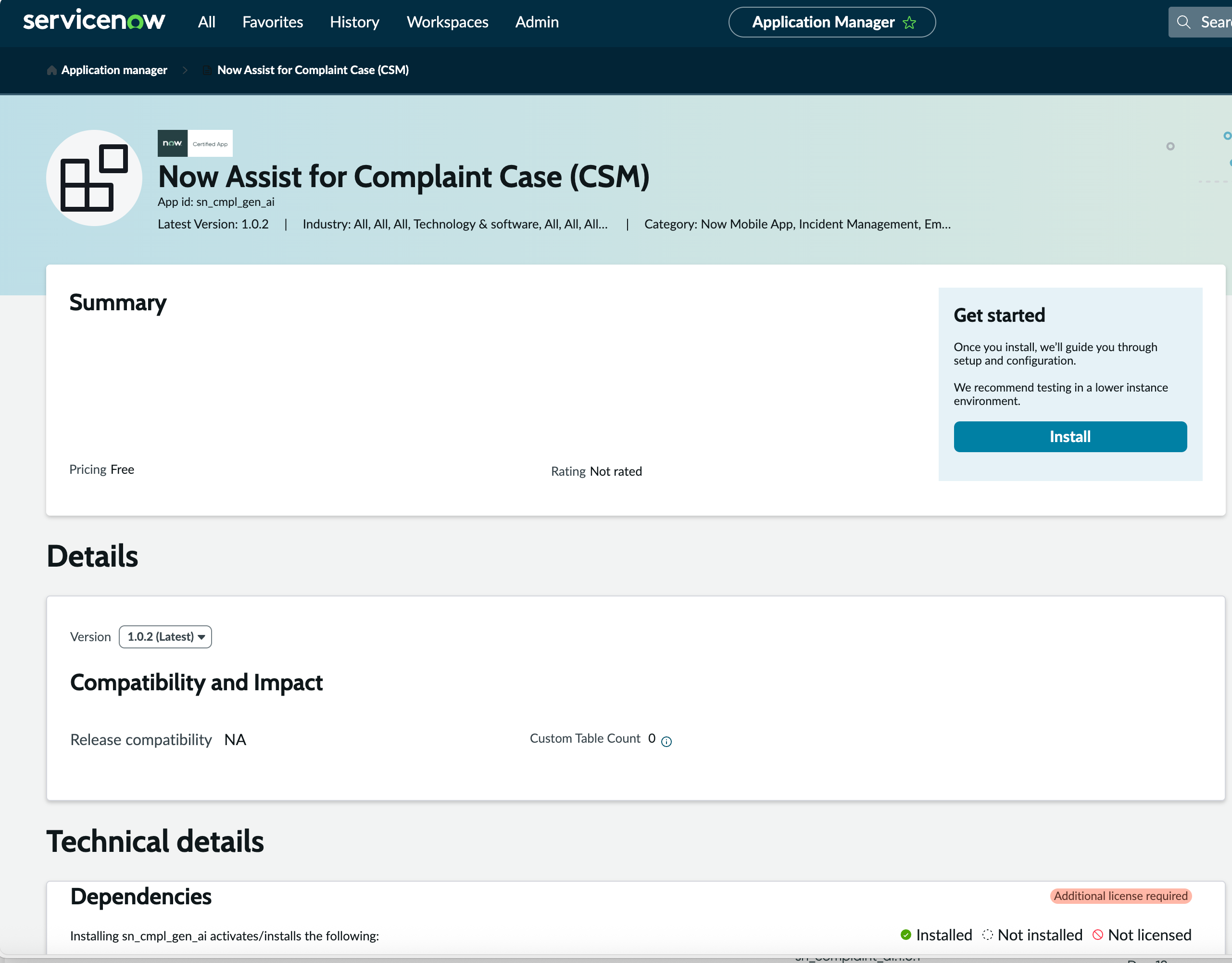This screenshot has width=1232, height=963.
Task: Focus the global search field
Action: point(1200,22)
